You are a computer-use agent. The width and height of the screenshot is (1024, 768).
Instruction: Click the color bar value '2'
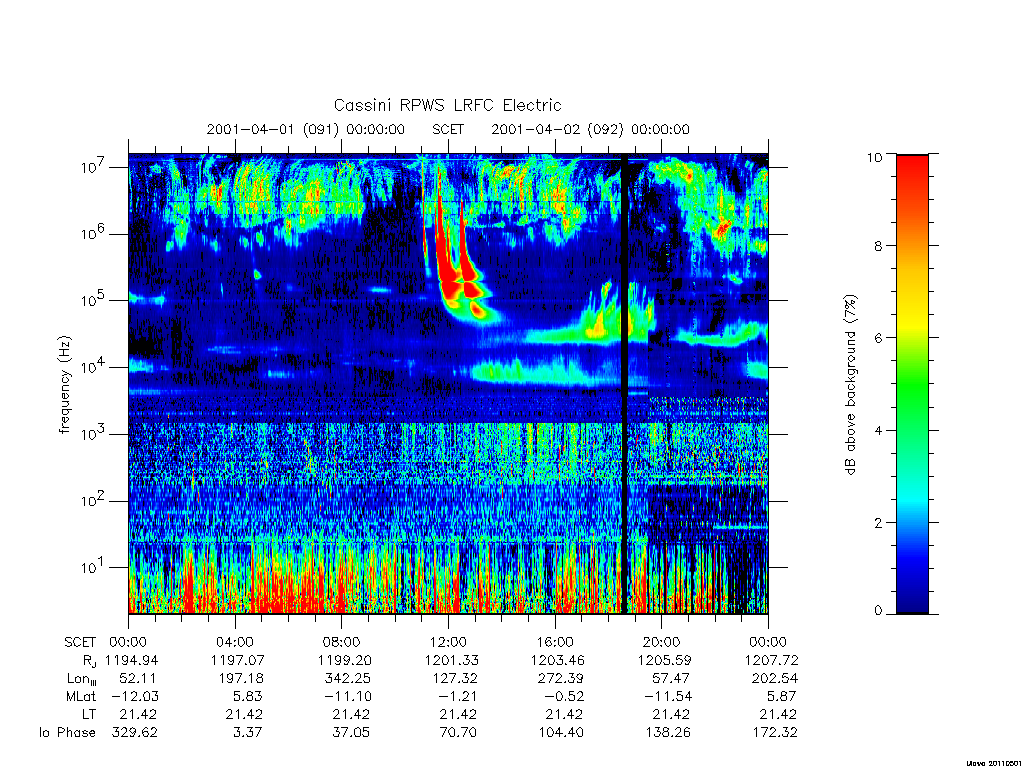coord(878,522)
